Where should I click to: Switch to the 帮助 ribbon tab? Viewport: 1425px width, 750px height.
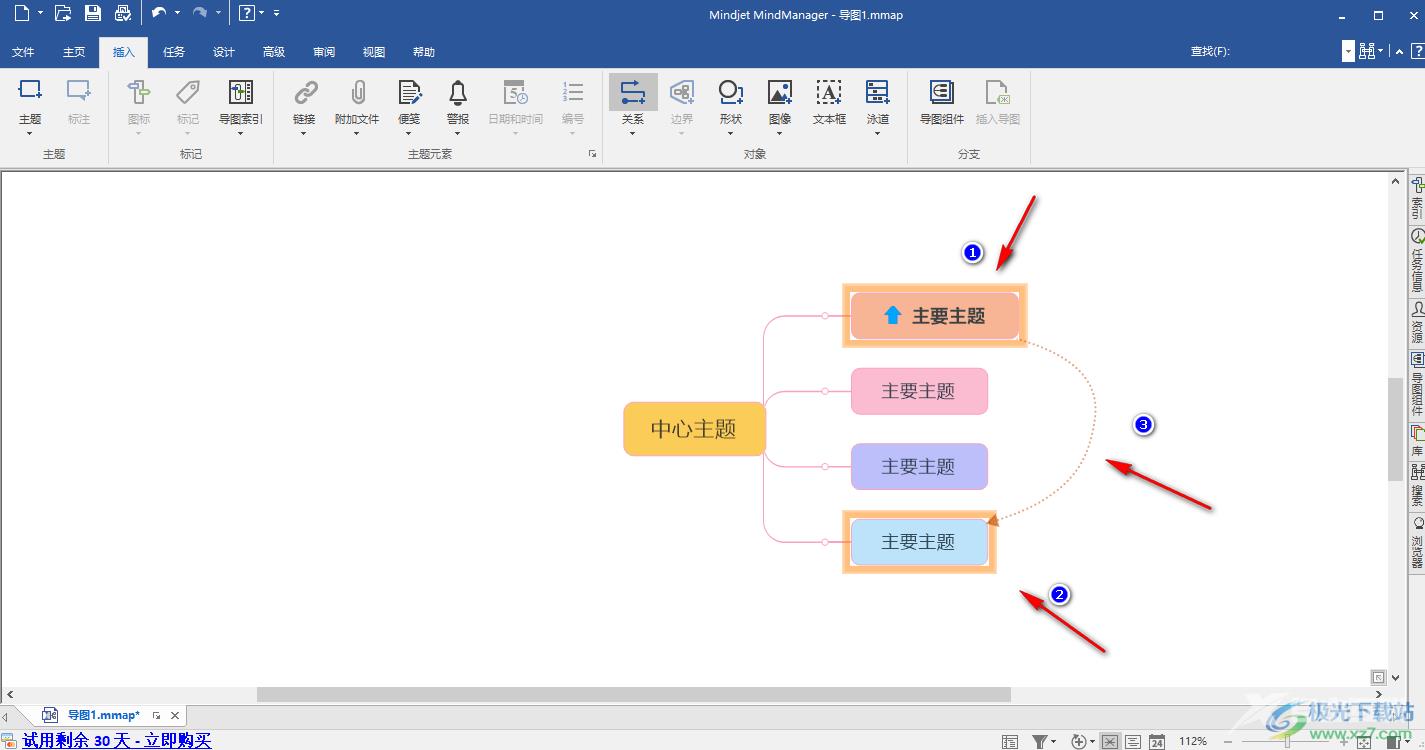424,52
